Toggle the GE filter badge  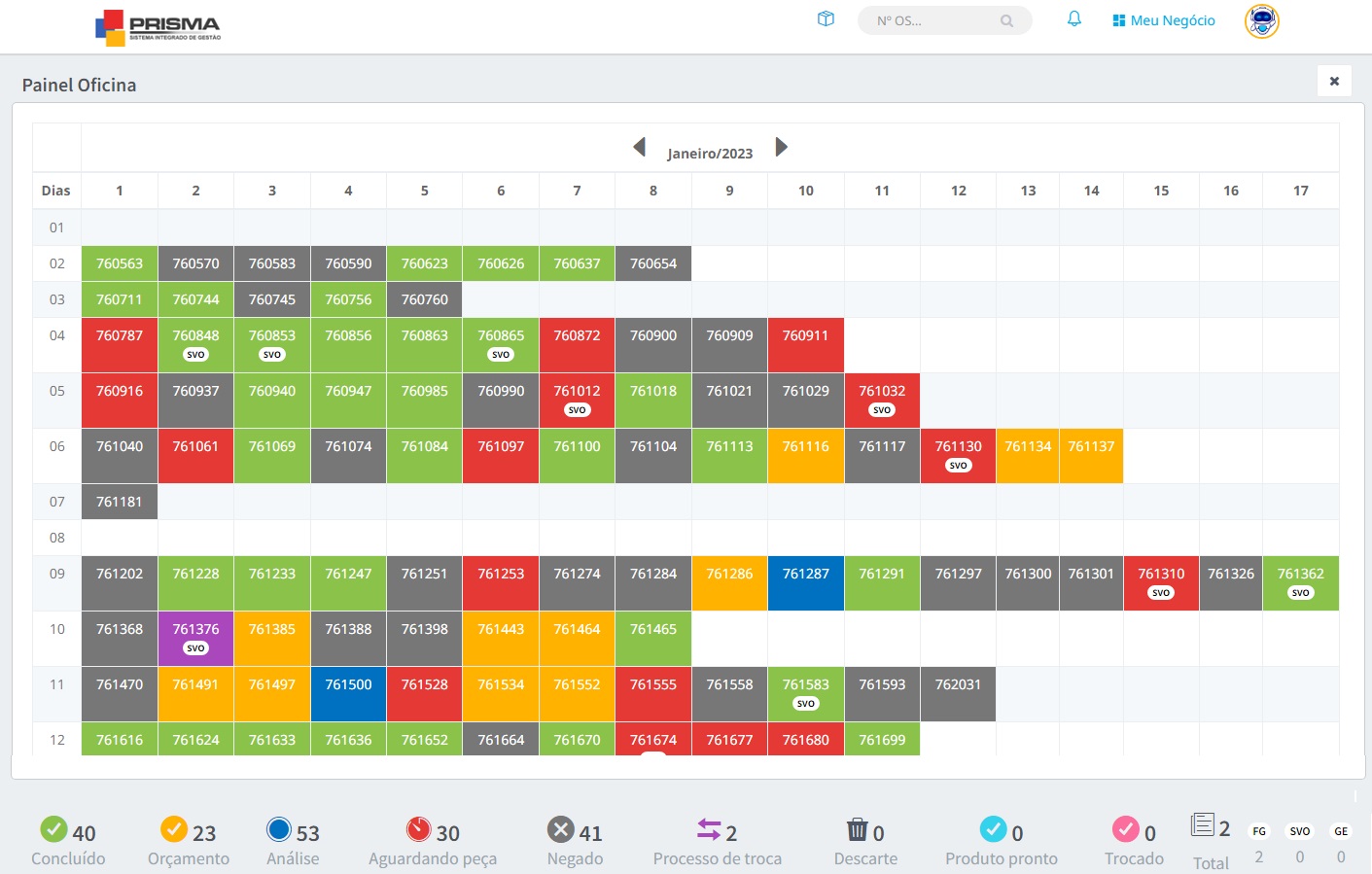pyautogui.click(x=1341, y=831)
